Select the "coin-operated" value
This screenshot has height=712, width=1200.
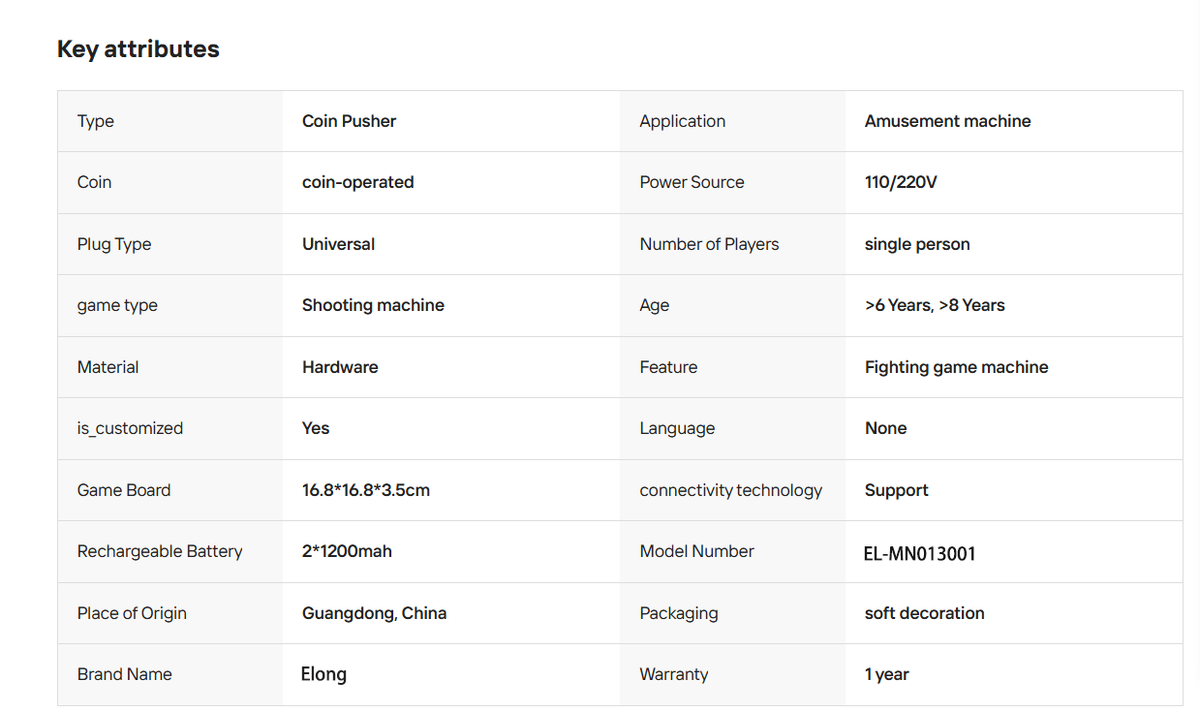358,182
